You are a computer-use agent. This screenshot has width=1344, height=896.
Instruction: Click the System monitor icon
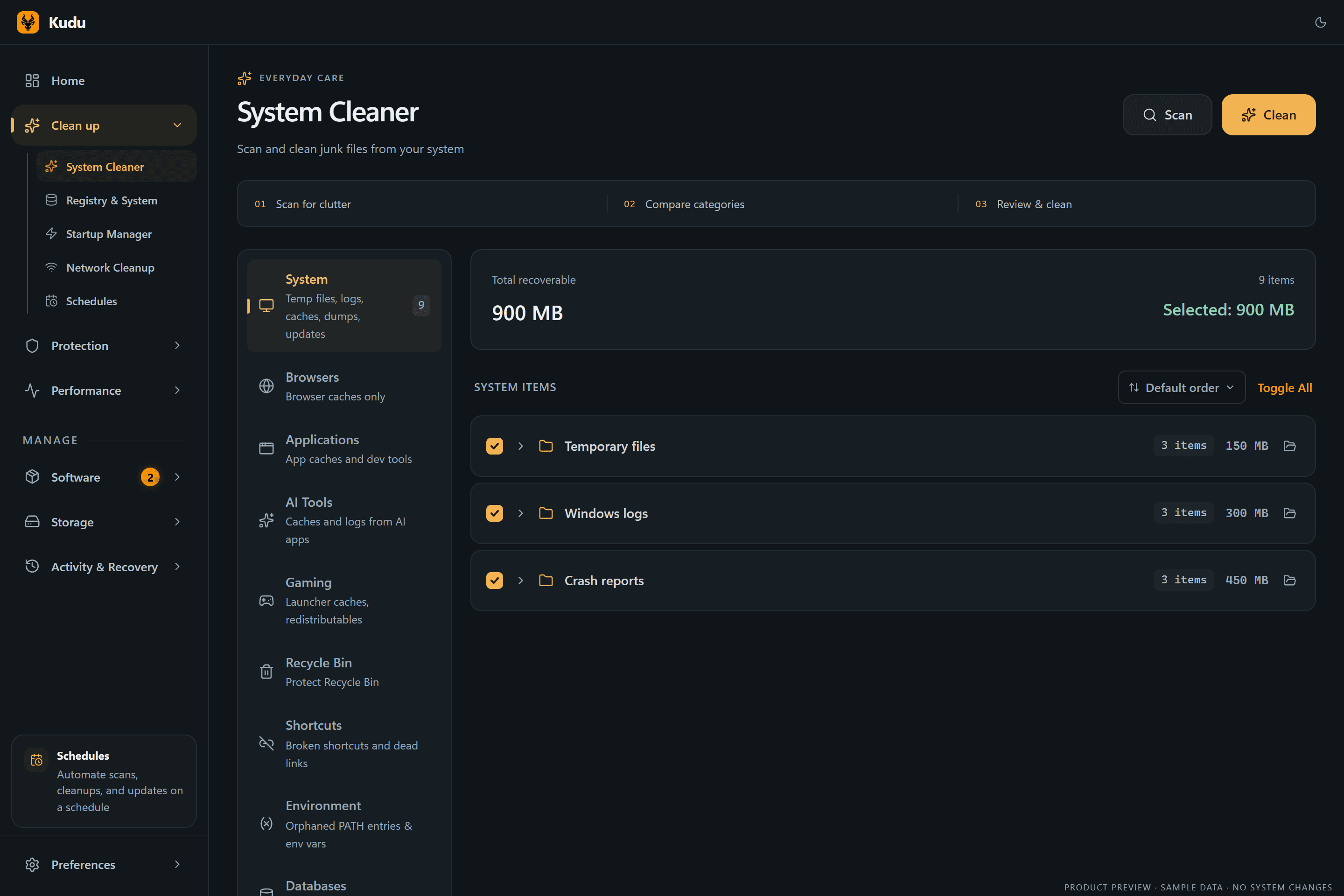click(266, 306)
